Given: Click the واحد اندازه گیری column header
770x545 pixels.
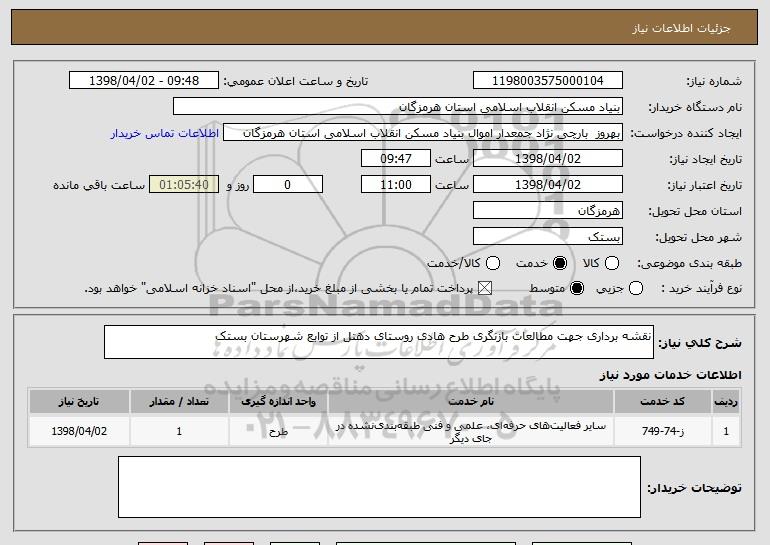Looking at the screenshot, I should (x=278, y=402).
